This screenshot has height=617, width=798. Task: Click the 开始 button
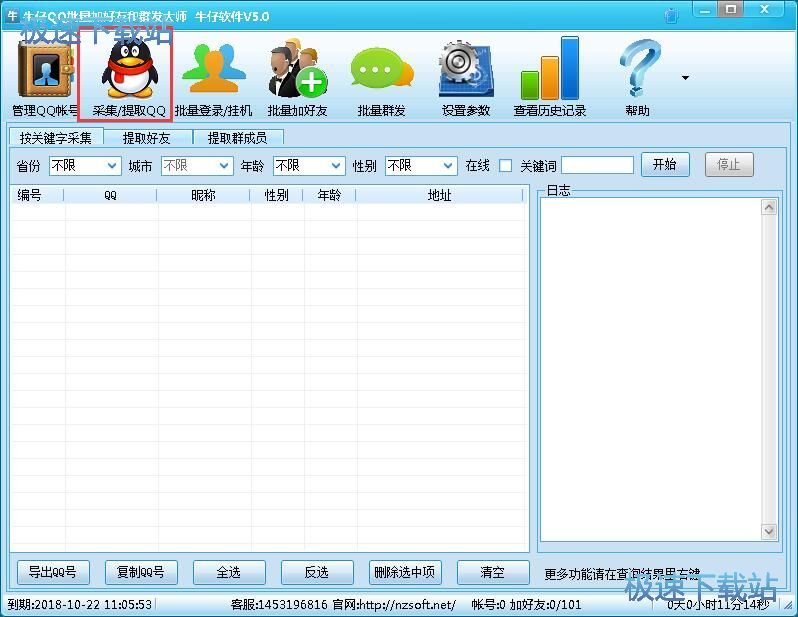tap(665, 164)
